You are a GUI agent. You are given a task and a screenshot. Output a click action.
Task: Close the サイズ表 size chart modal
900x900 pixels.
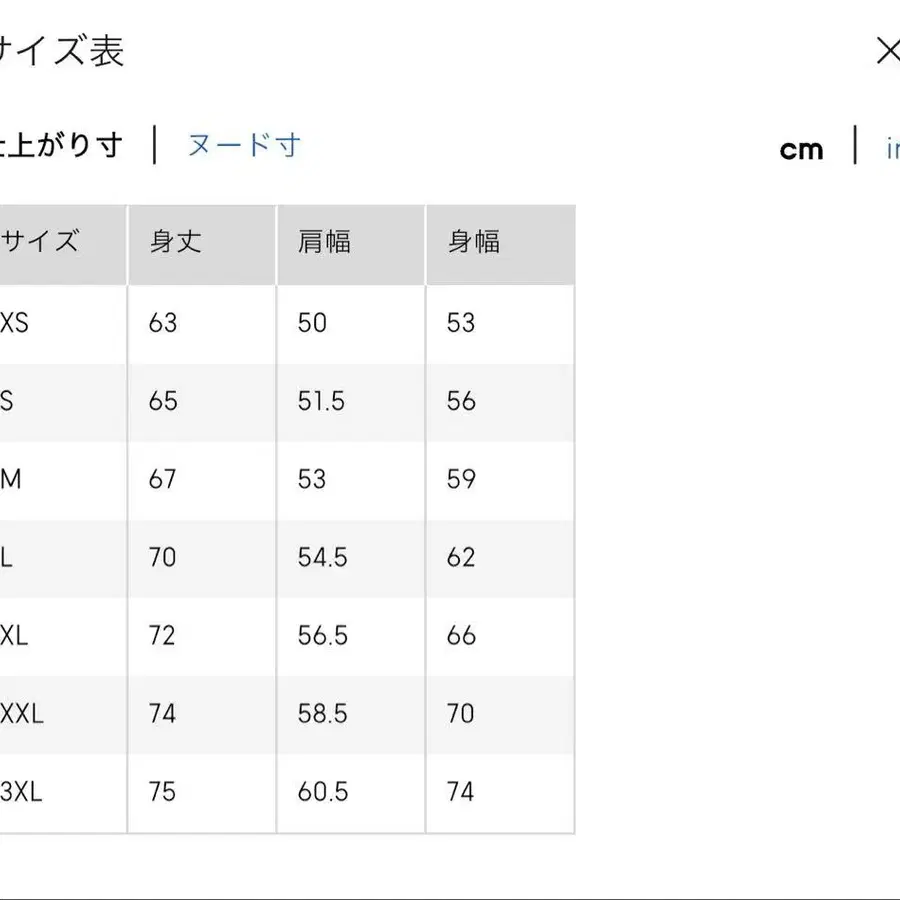tap(888, 50)
